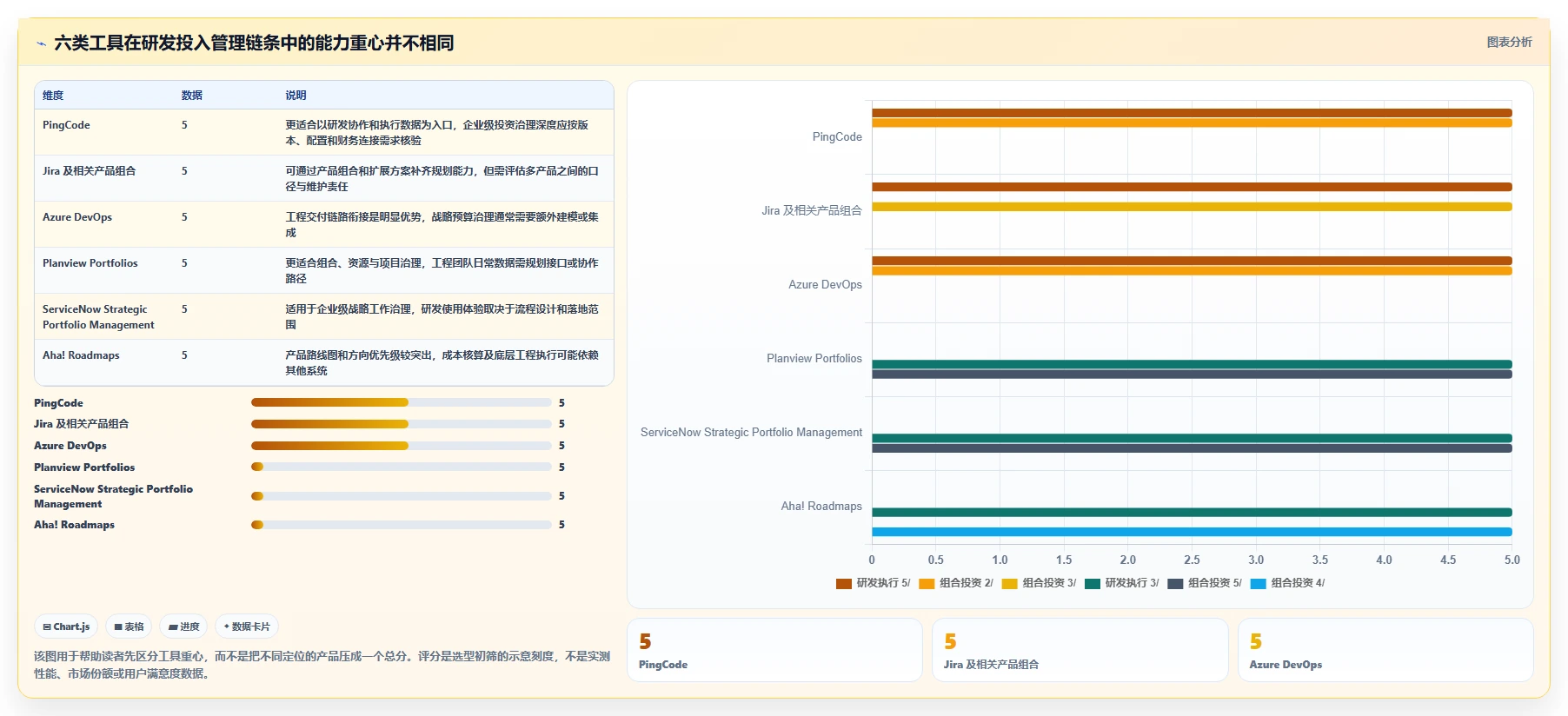Open the PingCode data card

[x=774, y=650]
